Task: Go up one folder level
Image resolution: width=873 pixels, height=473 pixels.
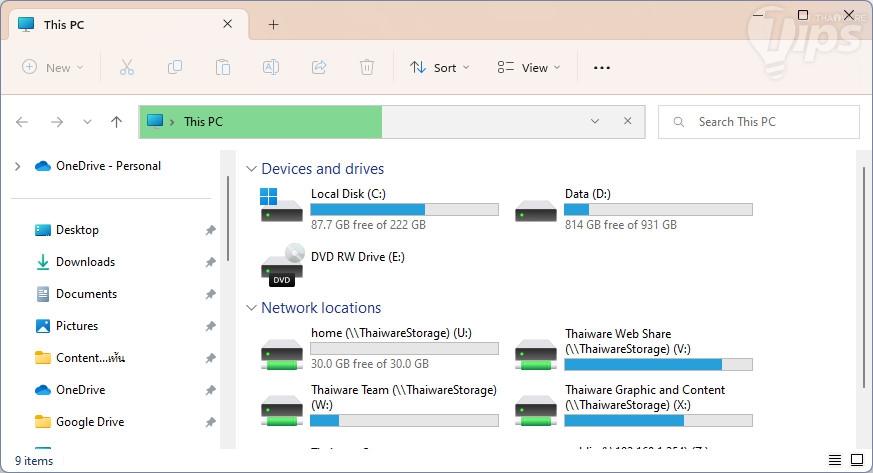Action: click(116, 122)
